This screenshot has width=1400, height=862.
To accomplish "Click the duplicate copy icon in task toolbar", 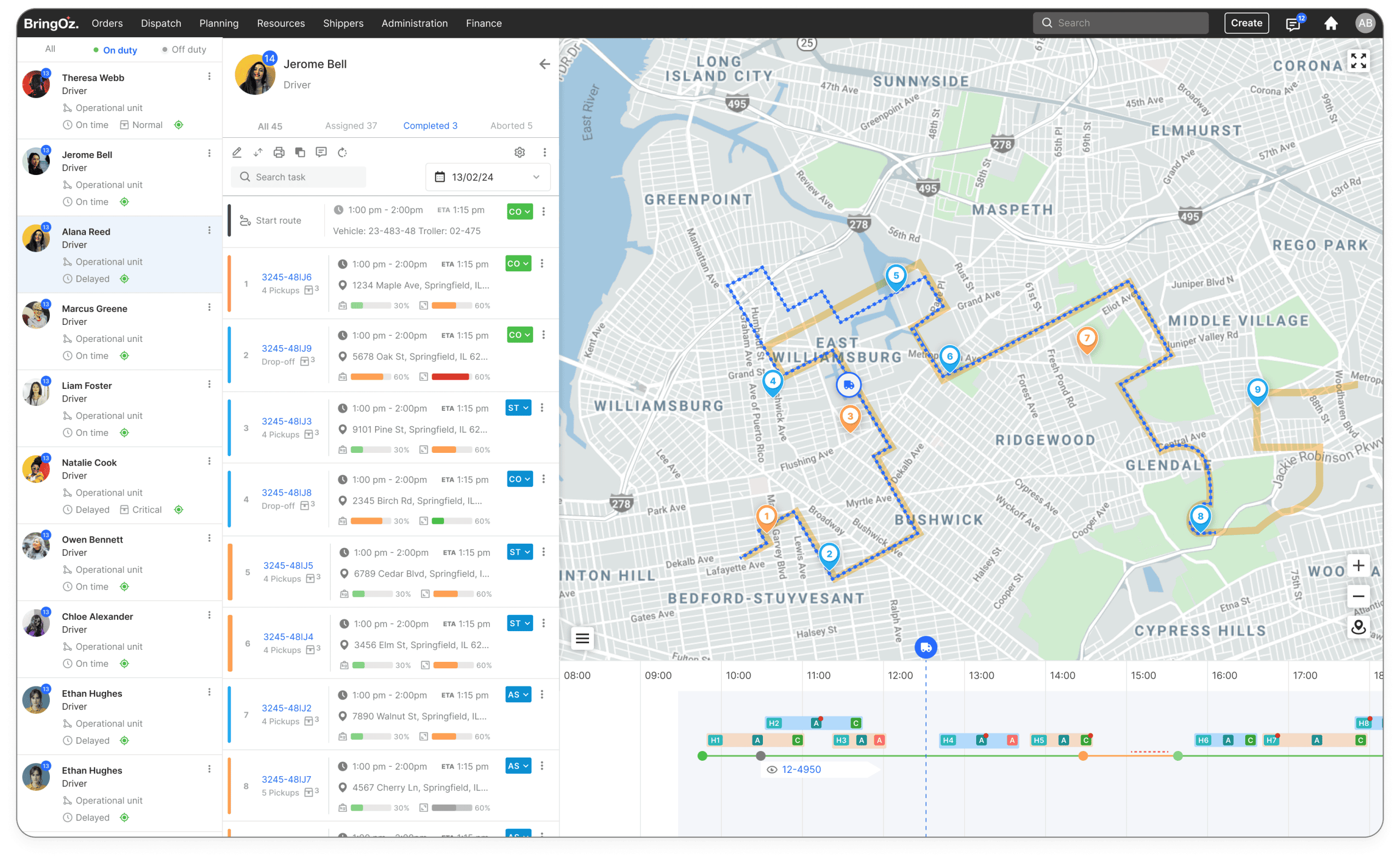I will (x=300, y=152).
